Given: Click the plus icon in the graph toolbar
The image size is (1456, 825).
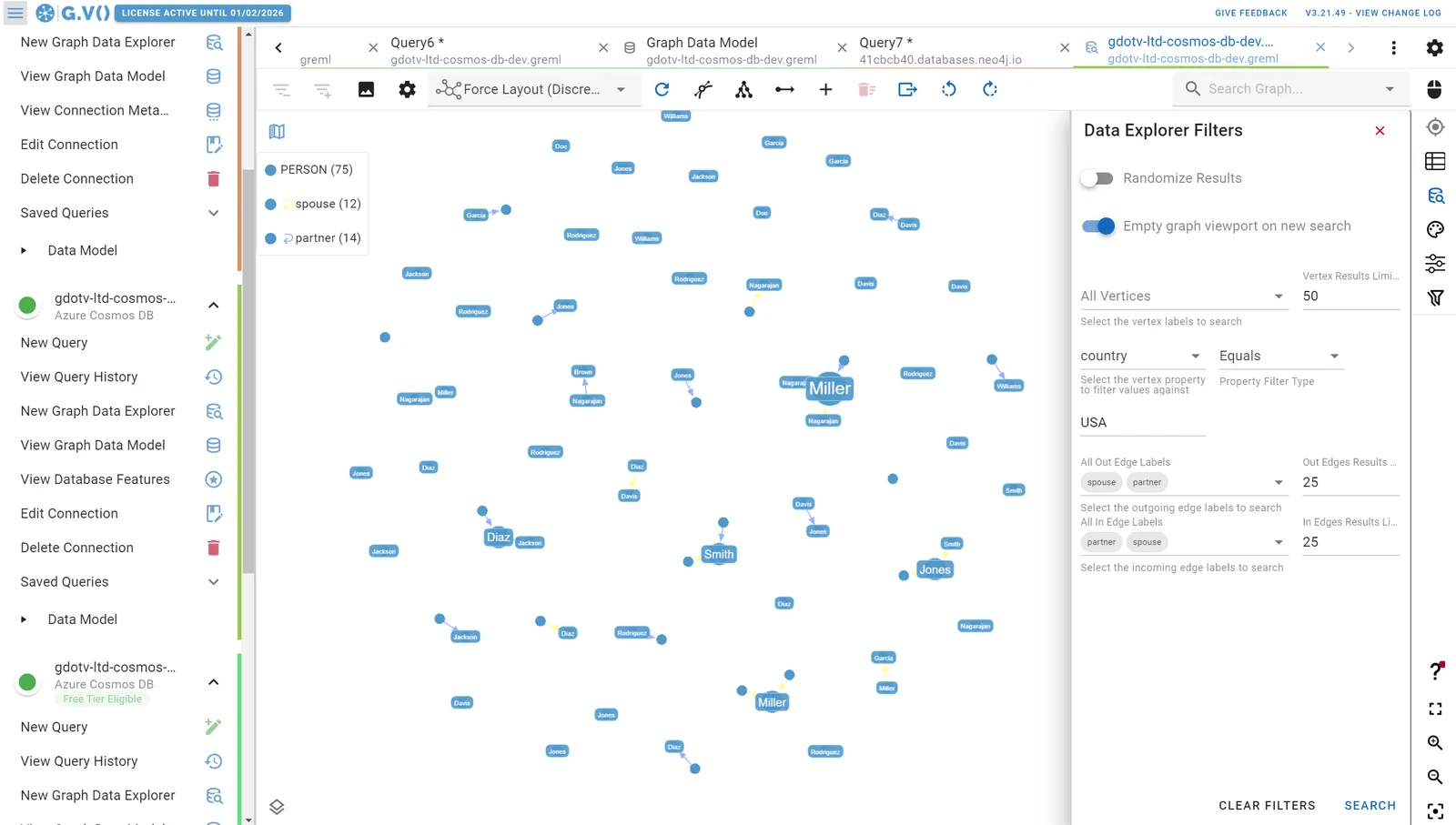Looking at the screenshot, I should point(825,89).
